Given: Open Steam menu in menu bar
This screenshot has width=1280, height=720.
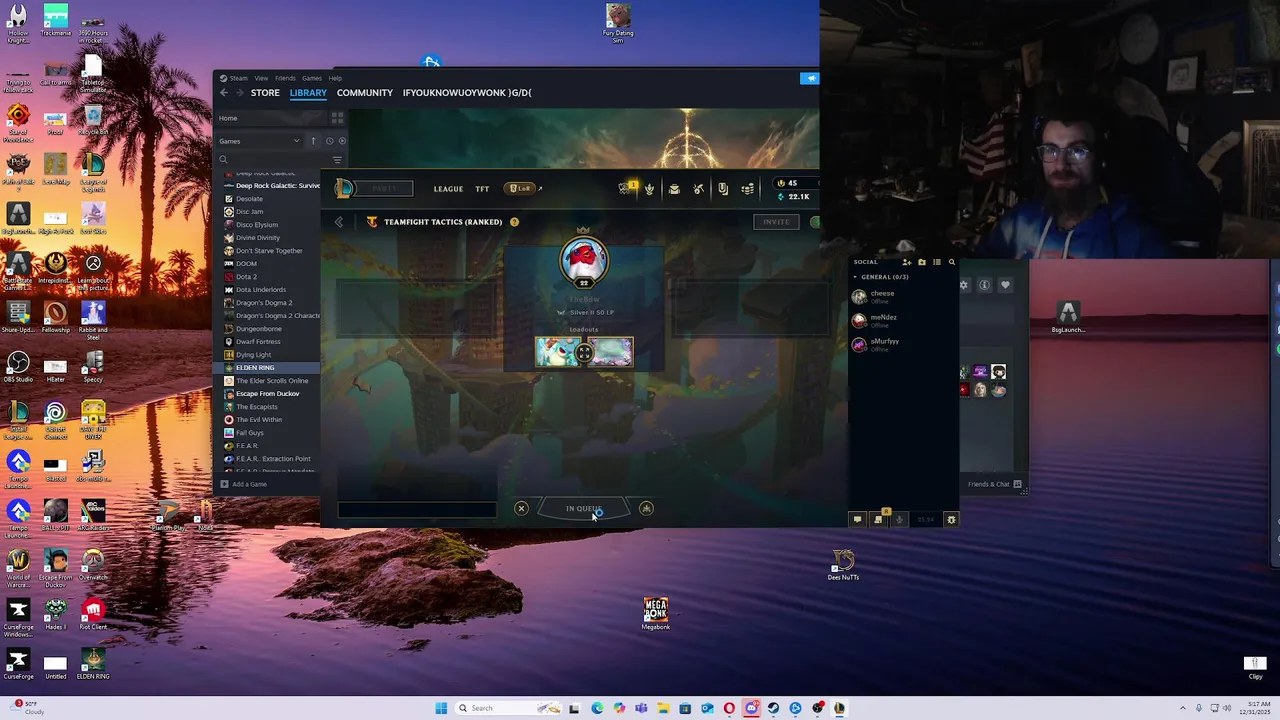Looking at the screenshot, I should 237,78.
